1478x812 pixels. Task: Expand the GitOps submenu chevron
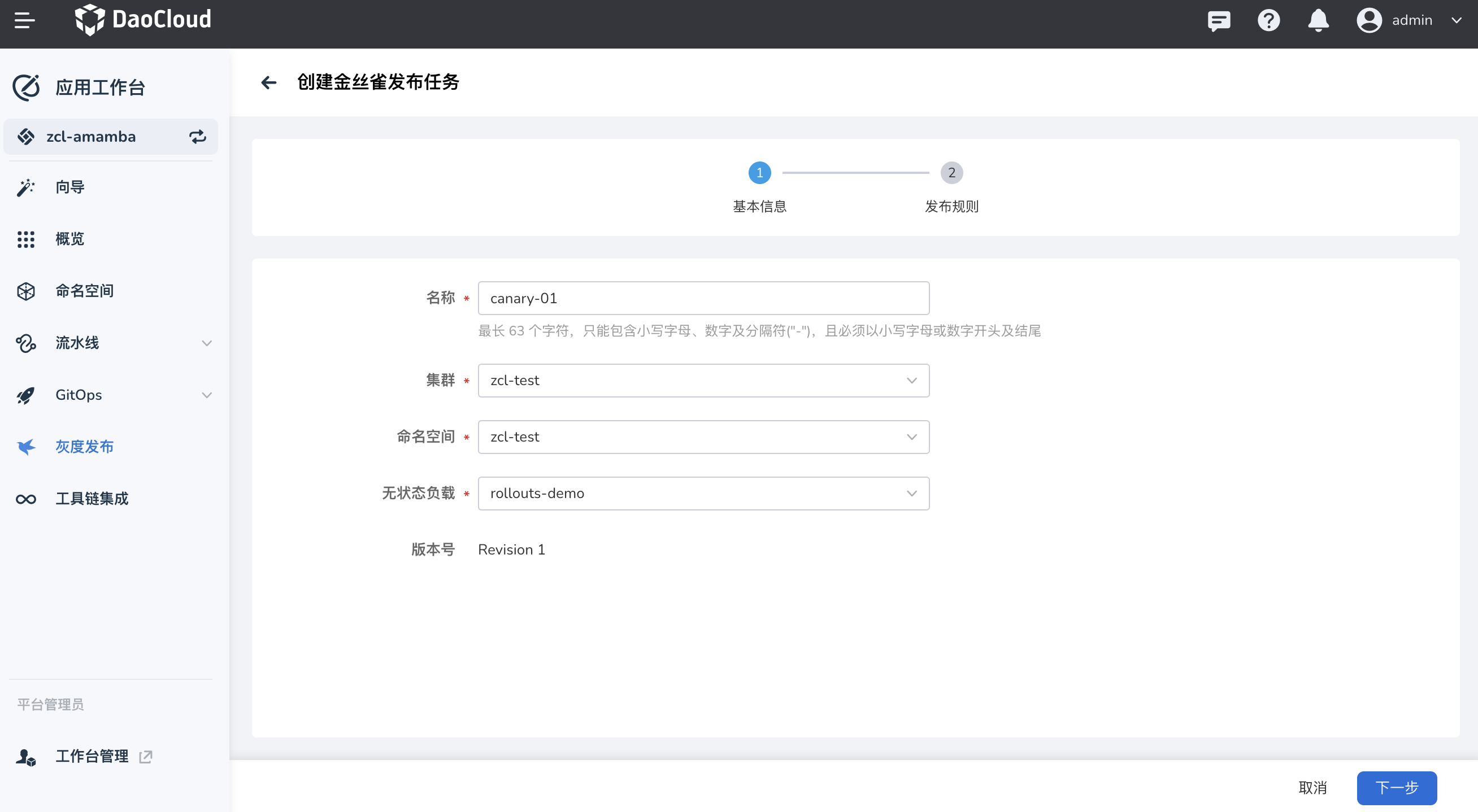coord(207,395)
